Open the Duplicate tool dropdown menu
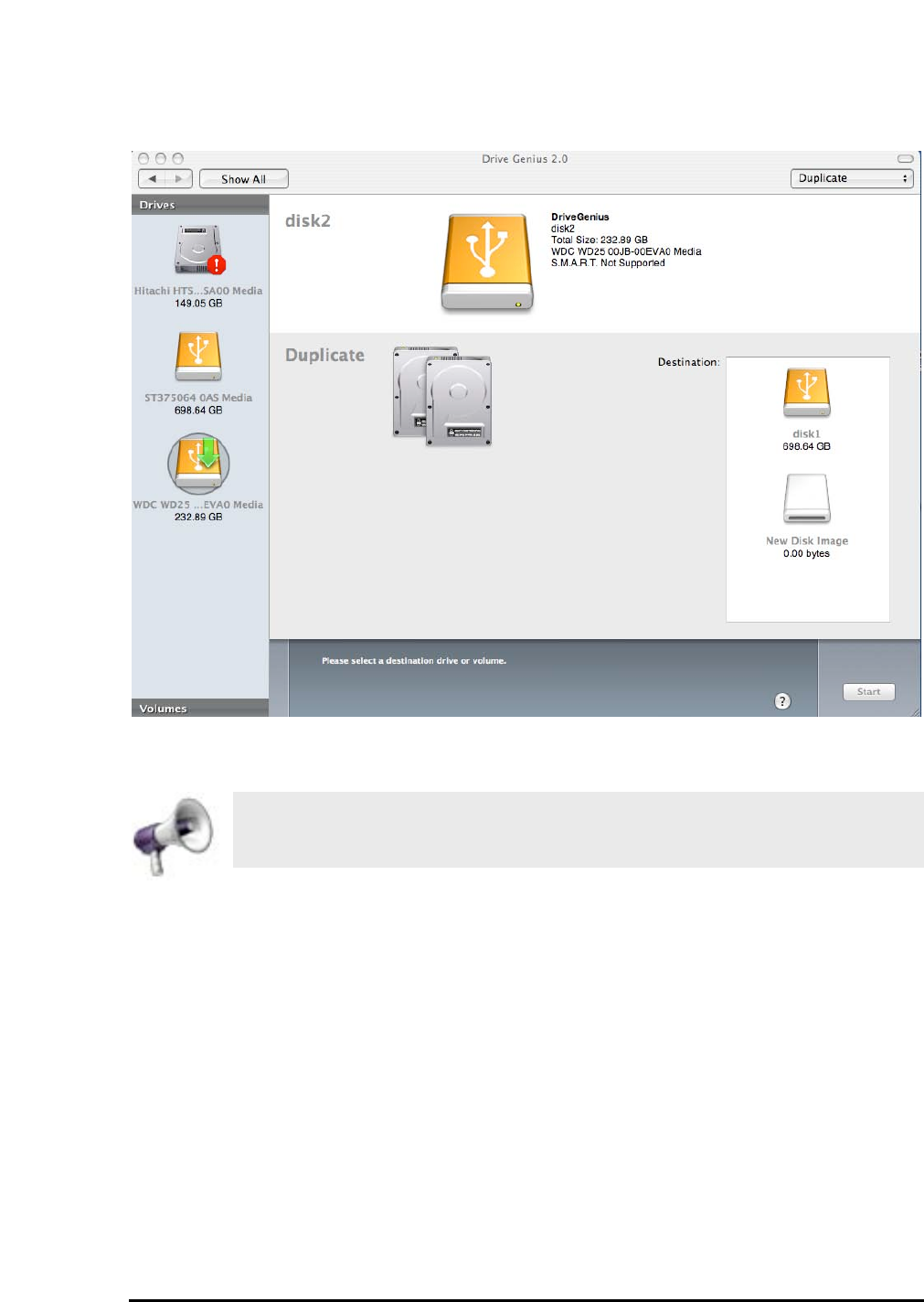This screenshot has height=1302, width=924. pyautogui.click(x=852, y=178)
